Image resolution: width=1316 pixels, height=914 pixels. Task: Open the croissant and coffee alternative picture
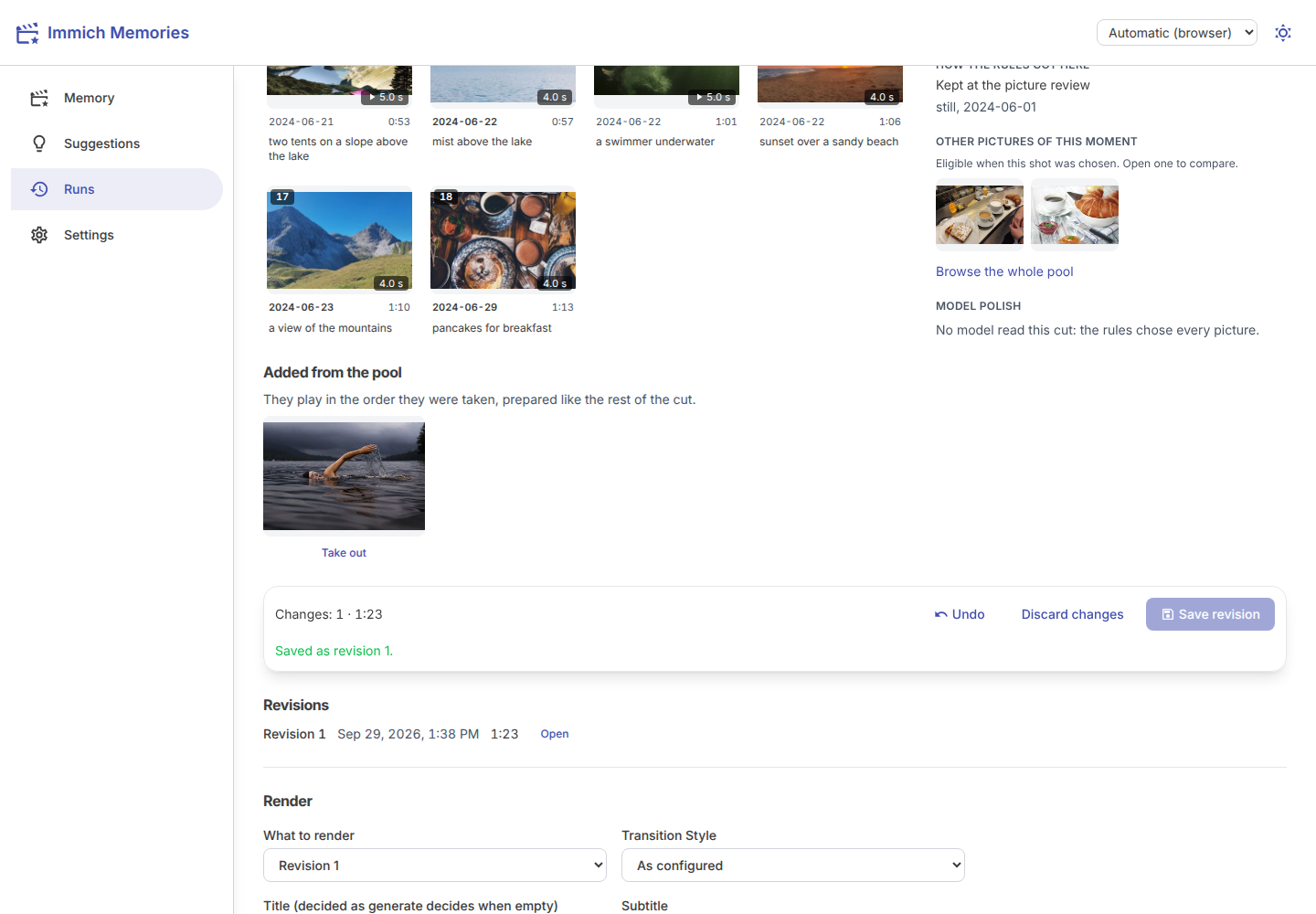tap(1075, 215)
